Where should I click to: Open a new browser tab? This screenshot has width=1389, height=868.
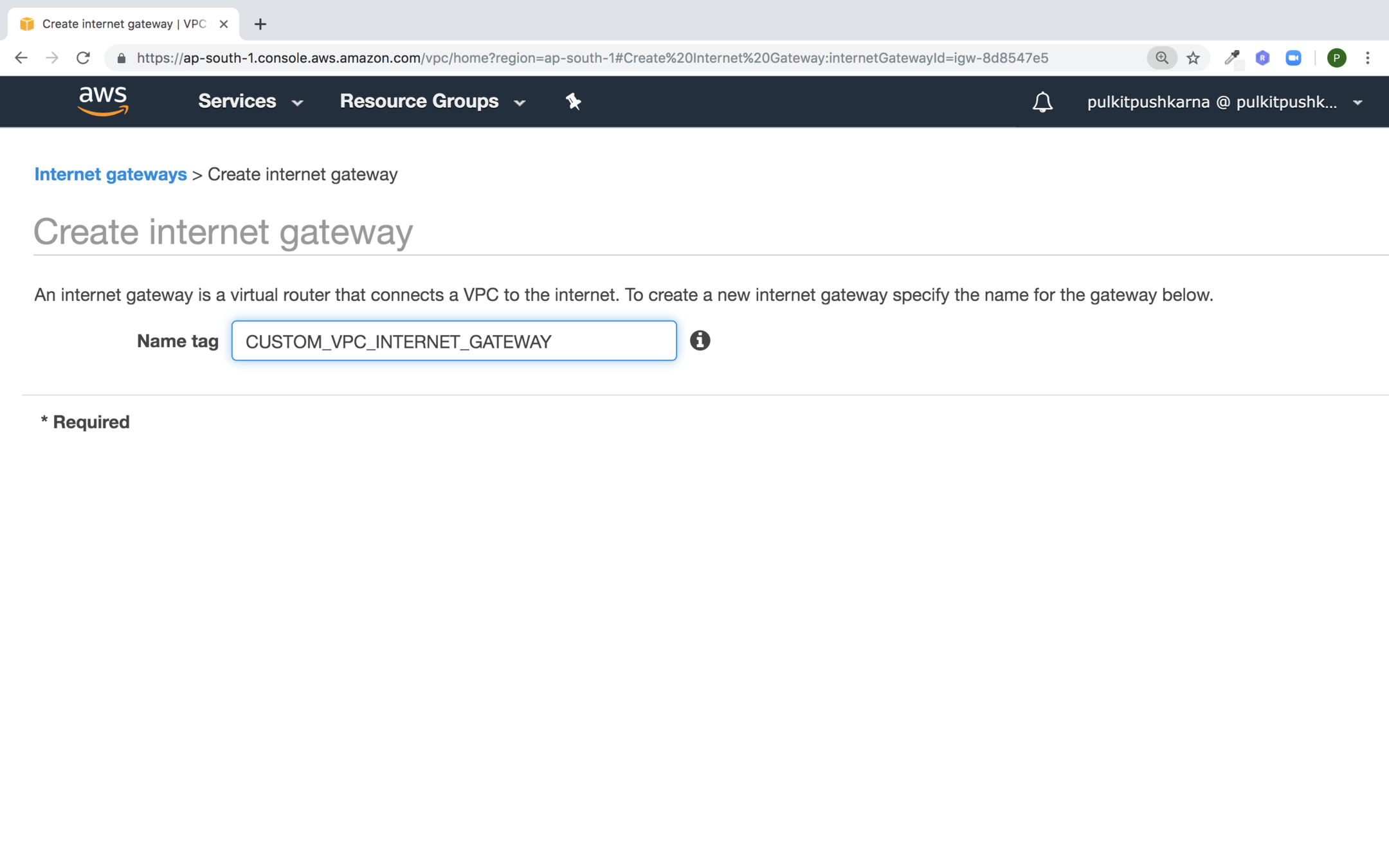coord(260,24)
